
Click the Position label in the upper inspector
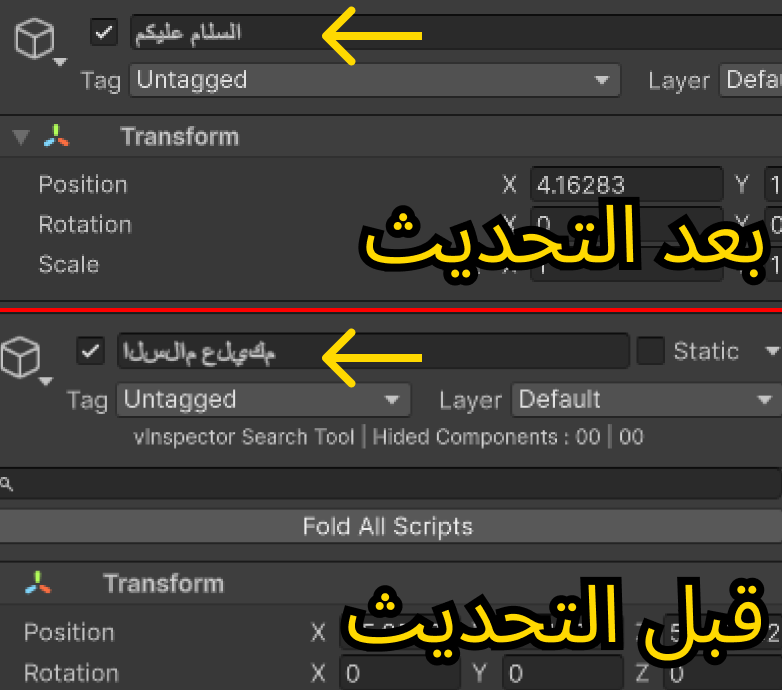coord(83,185)
